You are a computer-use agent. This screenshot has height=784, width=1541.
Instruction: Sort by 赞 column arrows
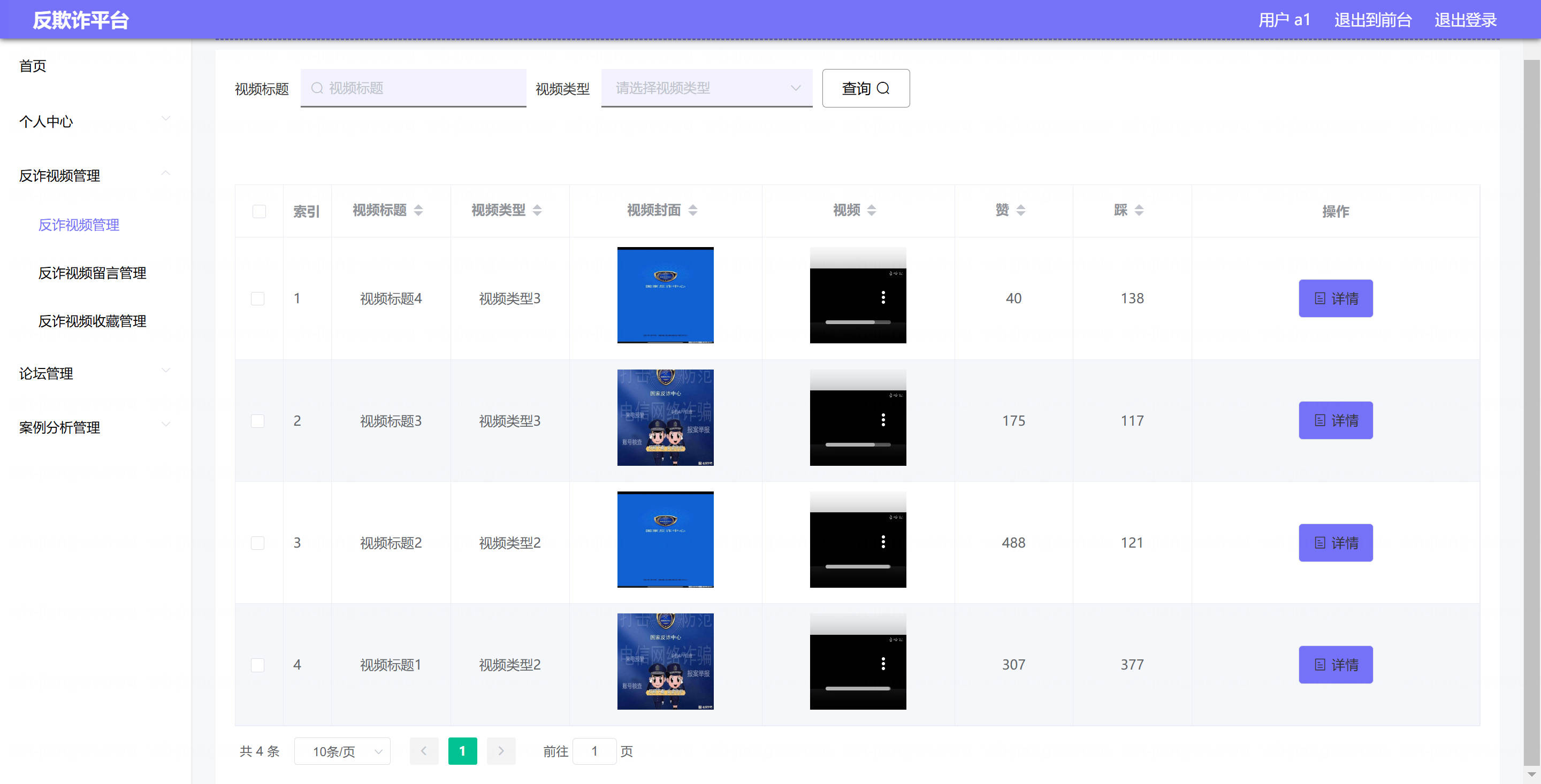1020,210
